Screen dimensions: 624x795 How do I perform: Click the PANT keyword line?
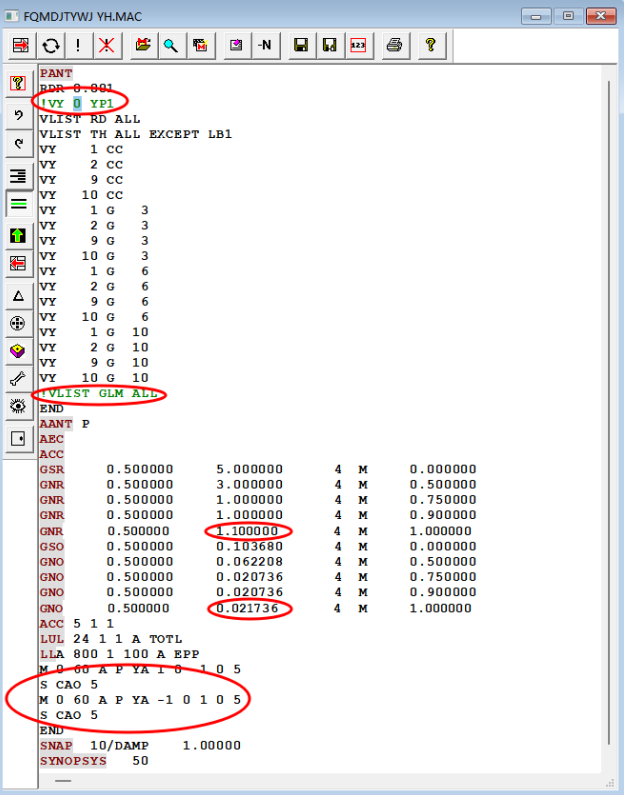tap(56, 74)
